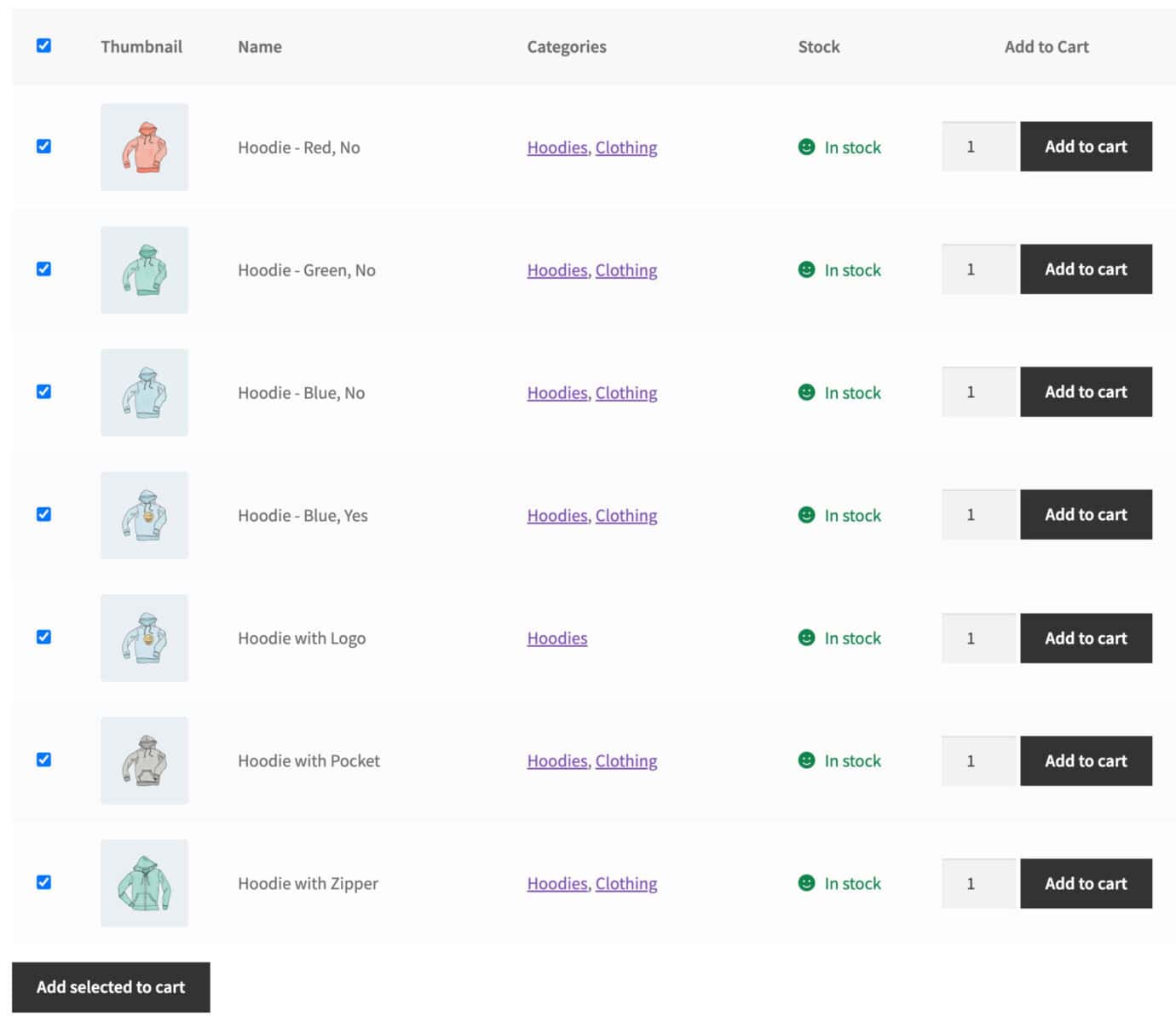Open Hoodies link for Hoodie with Pocket
Image resolution: width=1176 pixels, height=1023 pixels.
click(557, 761)
